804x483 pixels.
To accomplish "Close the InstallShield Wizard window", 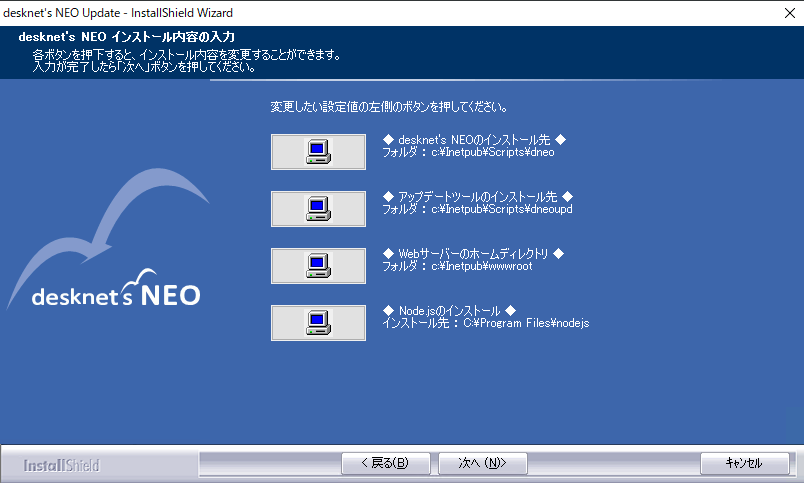I will click(x=790, y=13).
